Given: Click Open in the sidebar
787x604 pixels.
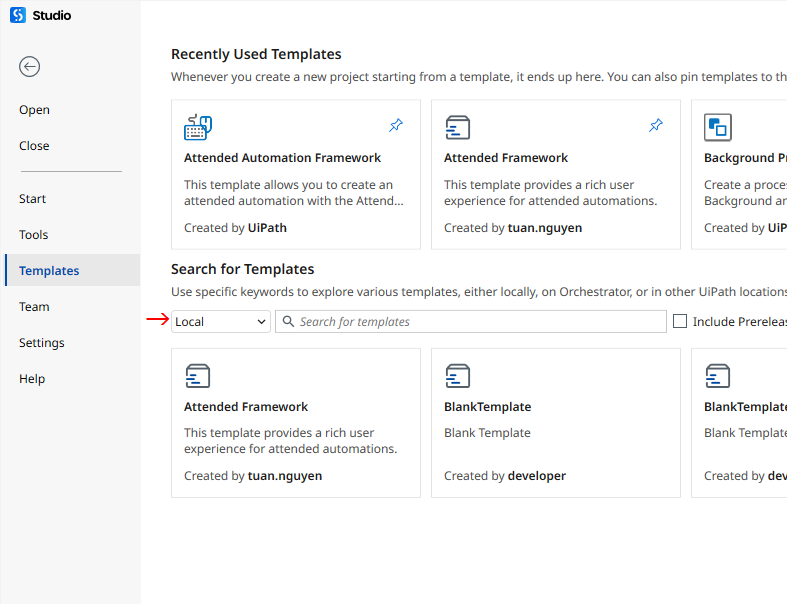Looking at the screenshot, I should (34, 109).
